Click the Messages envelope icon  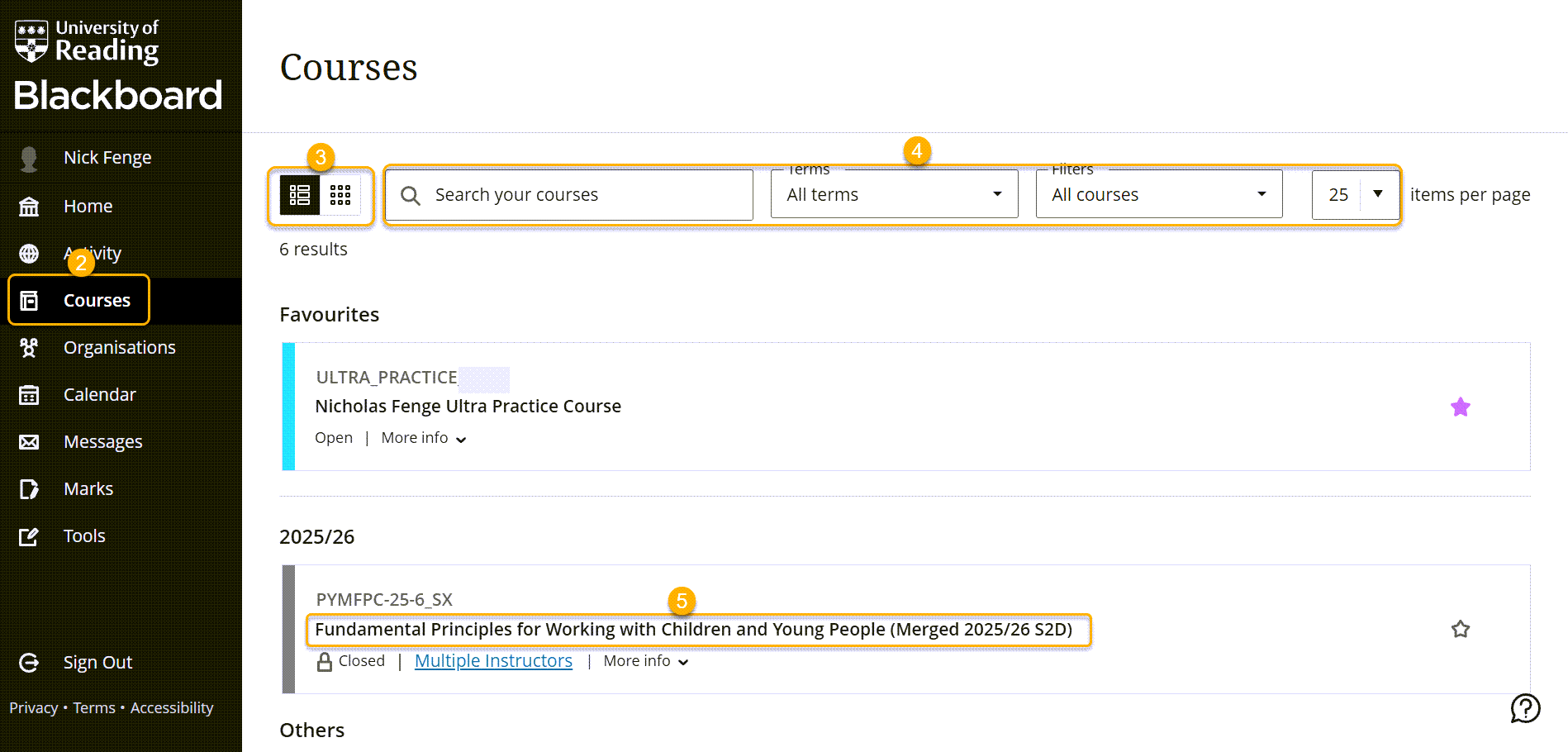click(29, 442)
